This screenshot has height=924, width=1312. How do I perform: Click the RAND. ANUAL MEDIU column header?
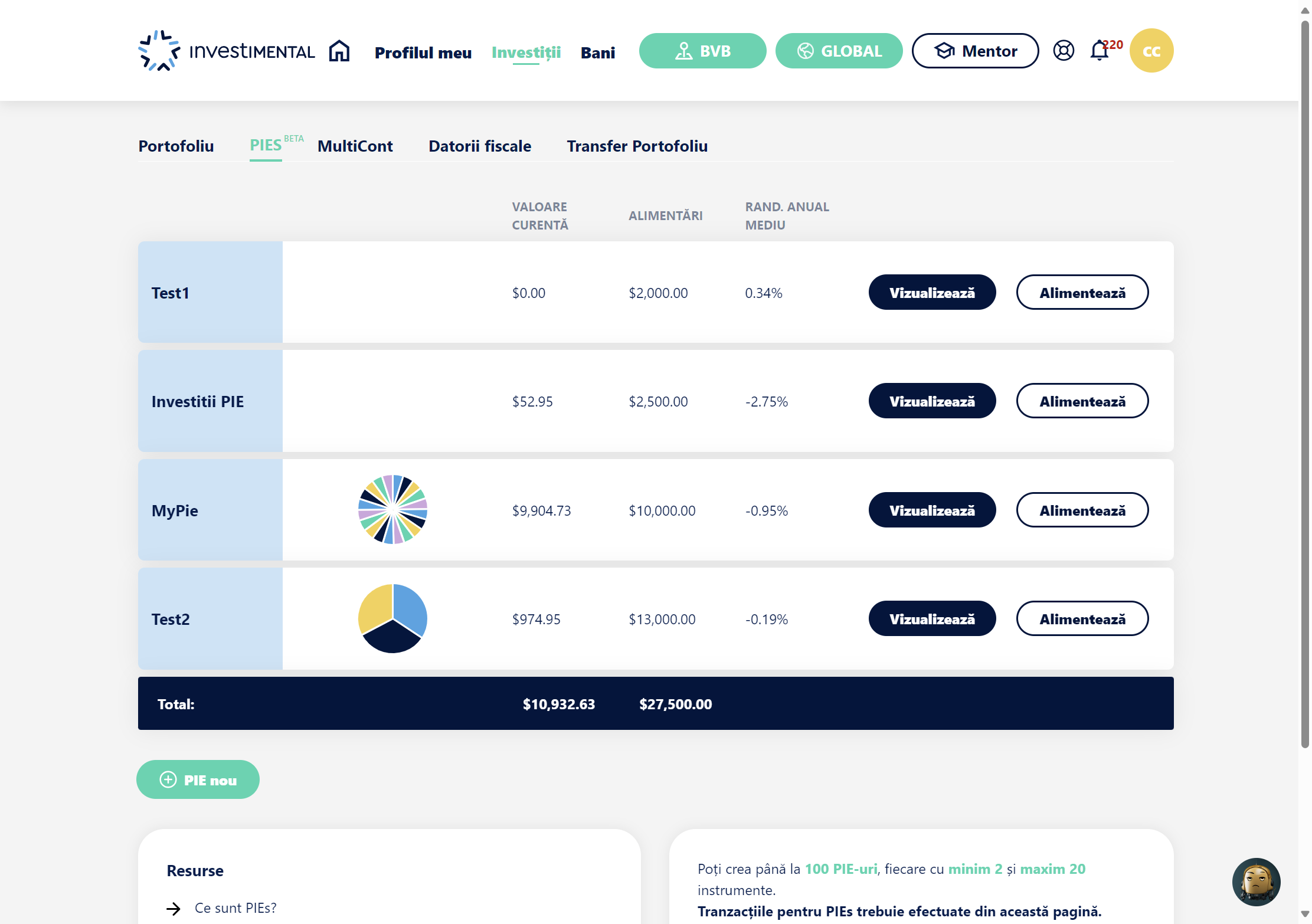(787, 216)
